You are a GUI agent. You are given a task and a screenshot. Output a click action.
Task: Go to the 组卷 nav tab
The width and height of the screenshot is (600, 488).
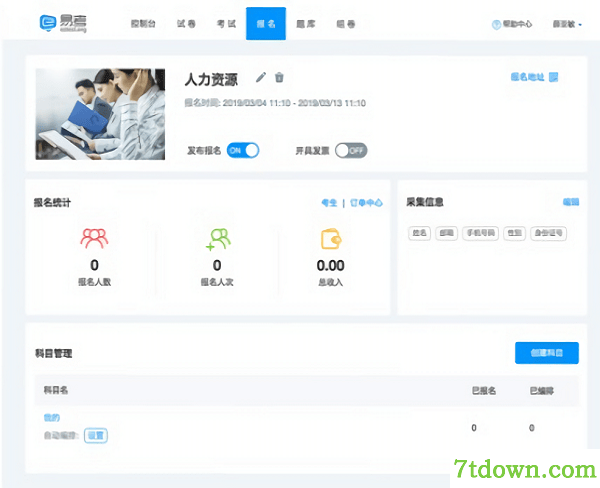[x=346, y=24]
